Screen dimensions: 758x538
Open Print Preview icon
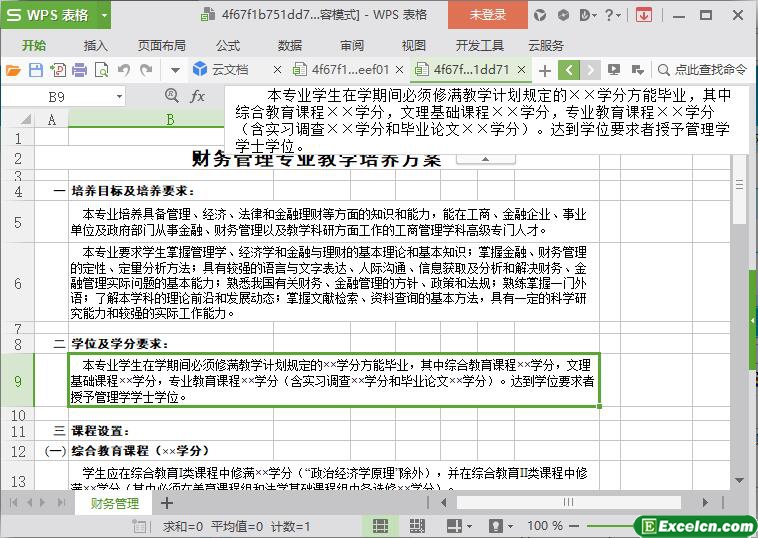point(102,71)
